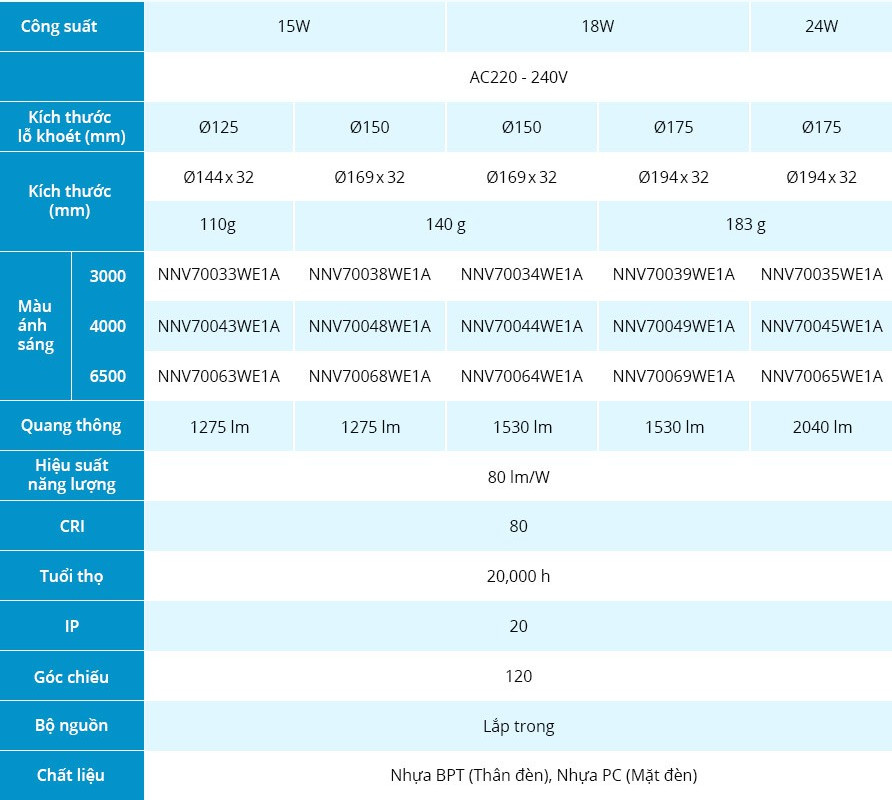Click model code NNV70048WE1A

369,326
